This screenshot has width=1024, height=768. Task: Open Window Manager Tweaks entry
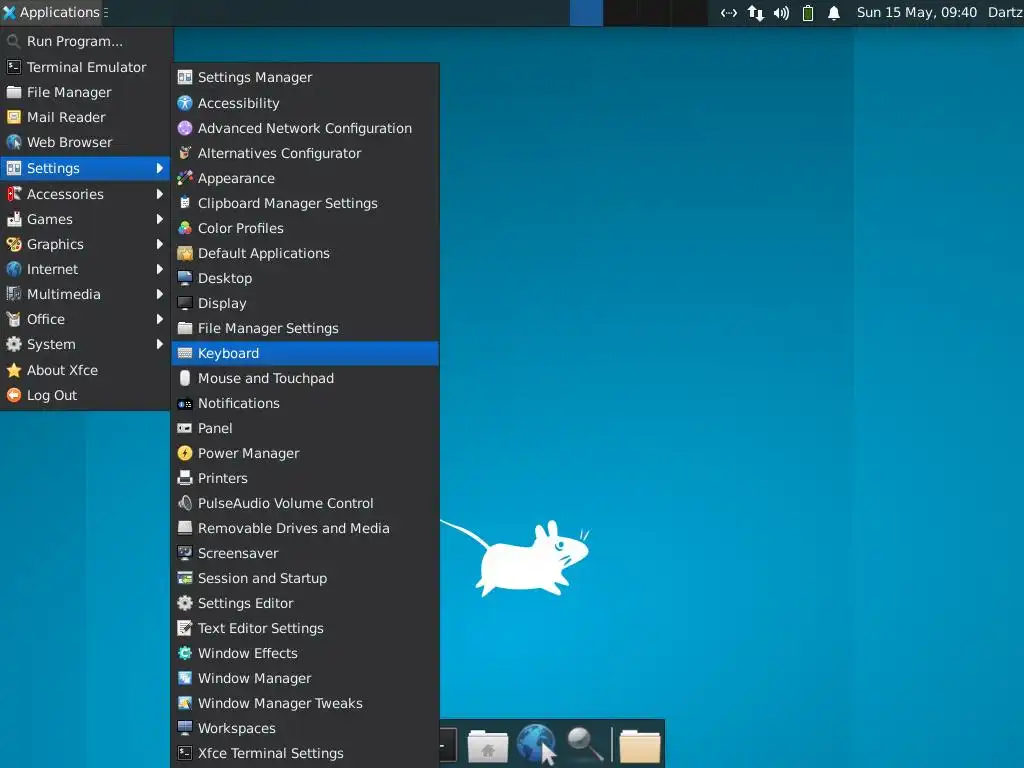pos(305,703)
